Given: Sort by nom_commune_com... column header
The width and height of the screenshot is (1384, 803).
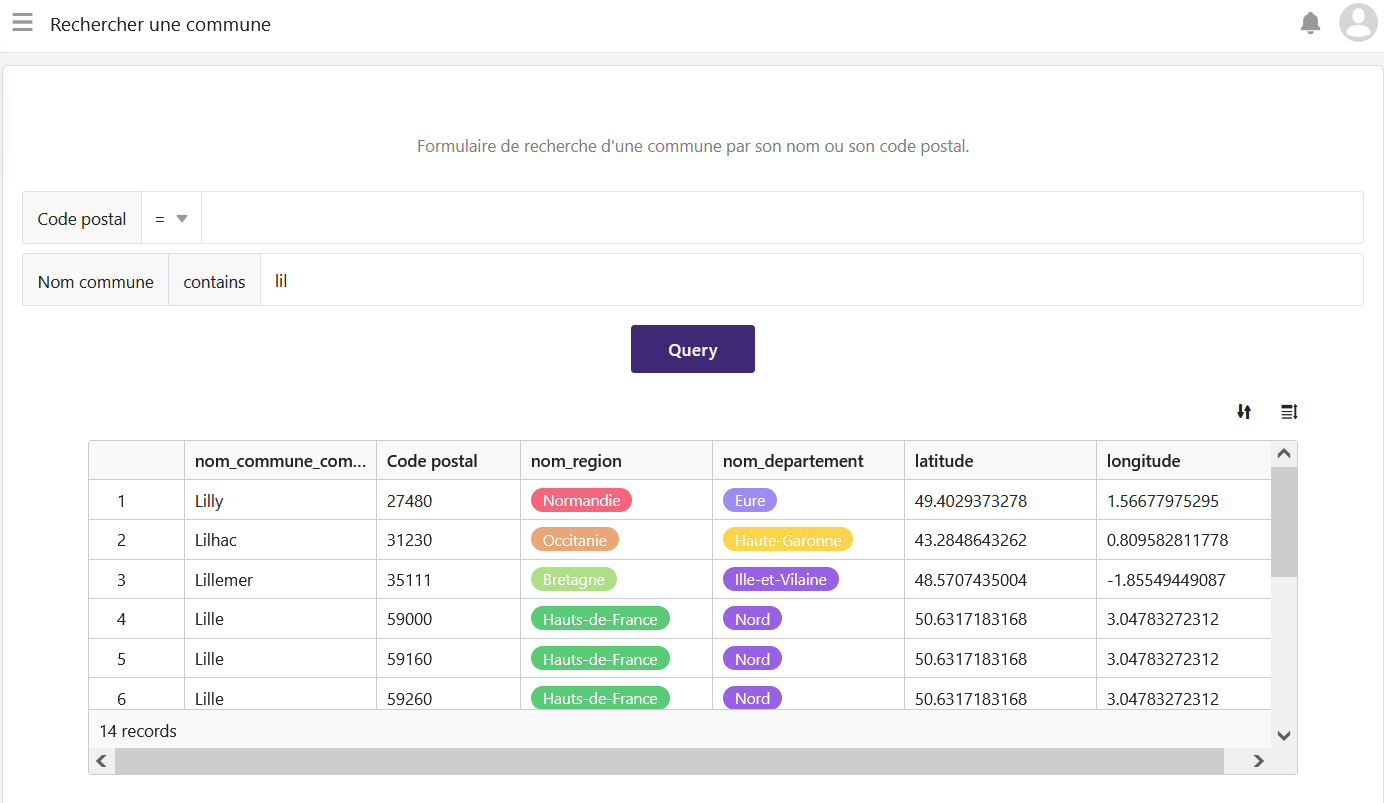Looking at the screenshot, I should tap(281, 461).
